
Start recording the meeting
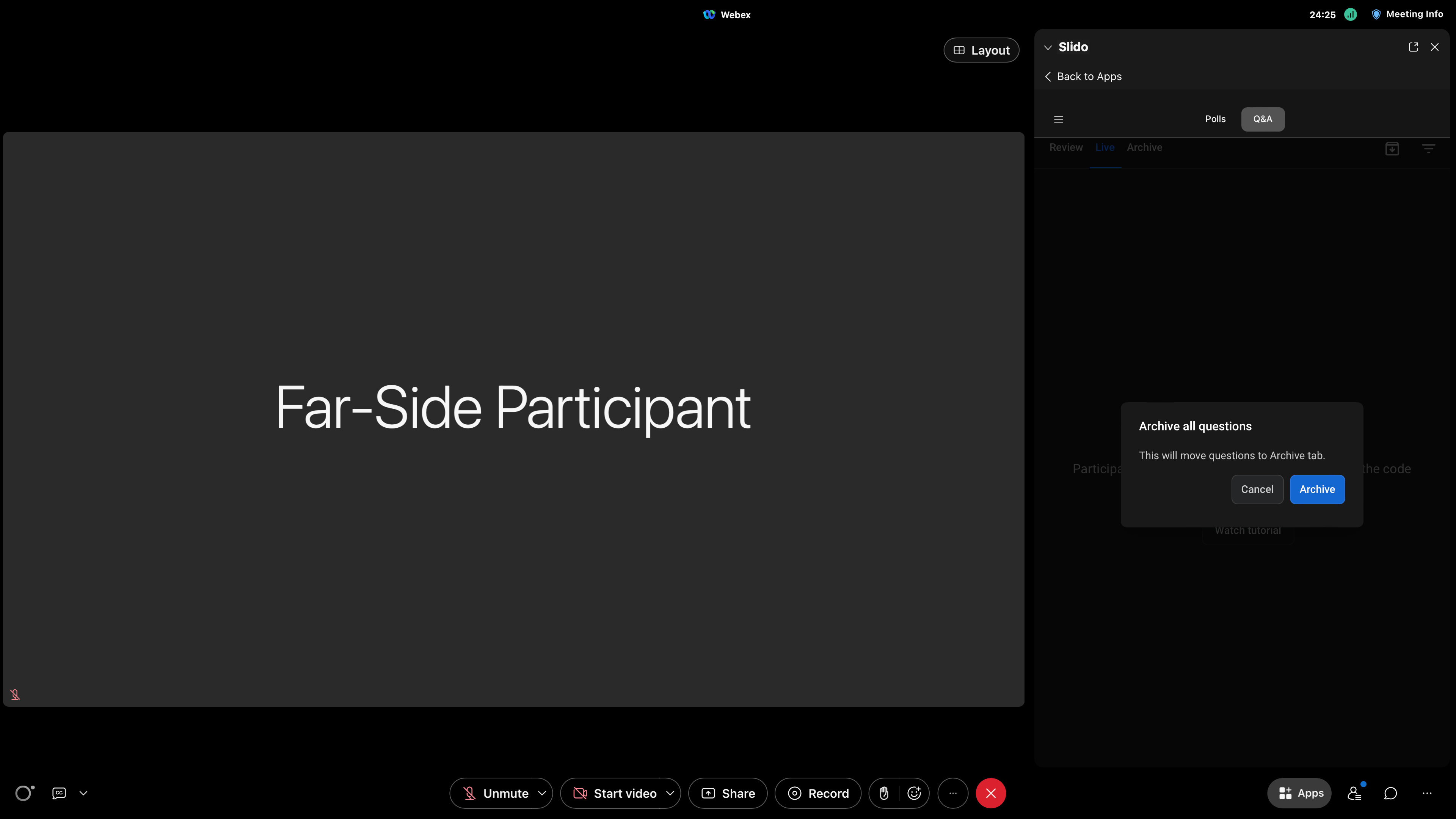tap(817, 793)
